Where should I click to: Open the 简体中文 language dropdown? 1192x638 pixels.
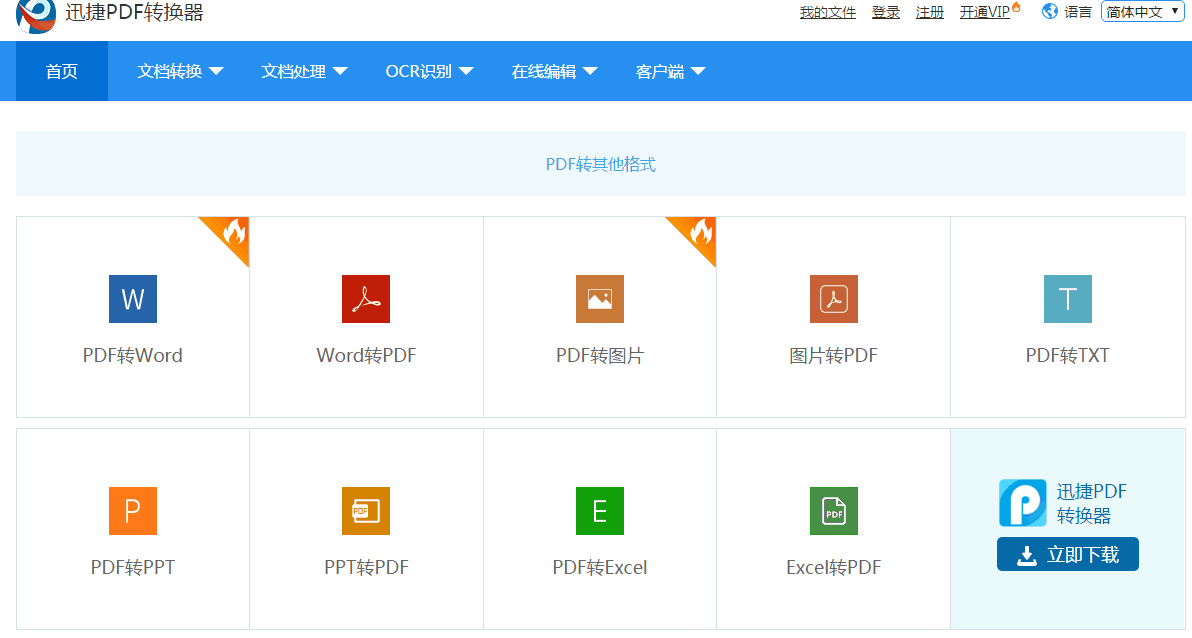click(x=1142, y=12)
